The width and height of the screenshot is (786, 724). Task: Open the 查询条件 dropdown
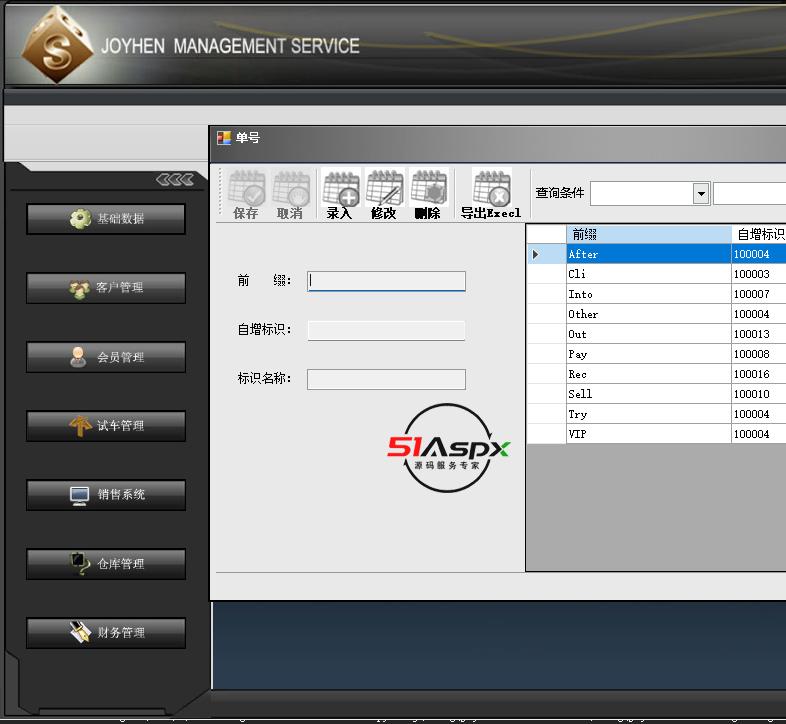tap(701, 194)
